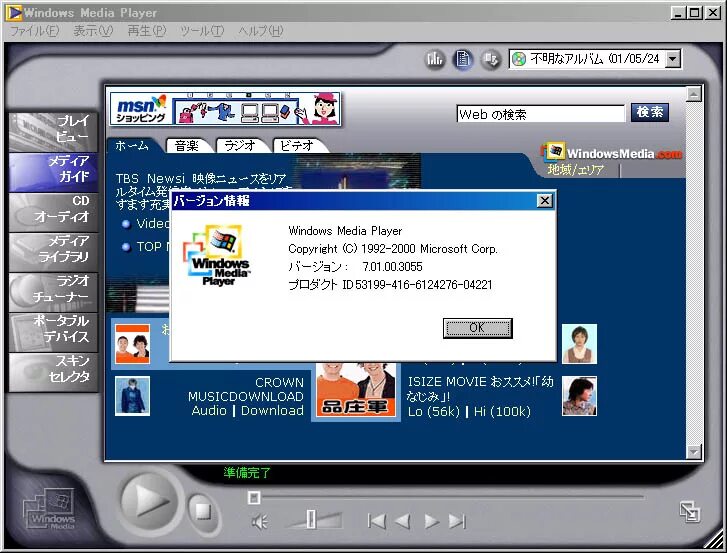Skip to previous track button

pyautogui.click(x=376, y=521)
